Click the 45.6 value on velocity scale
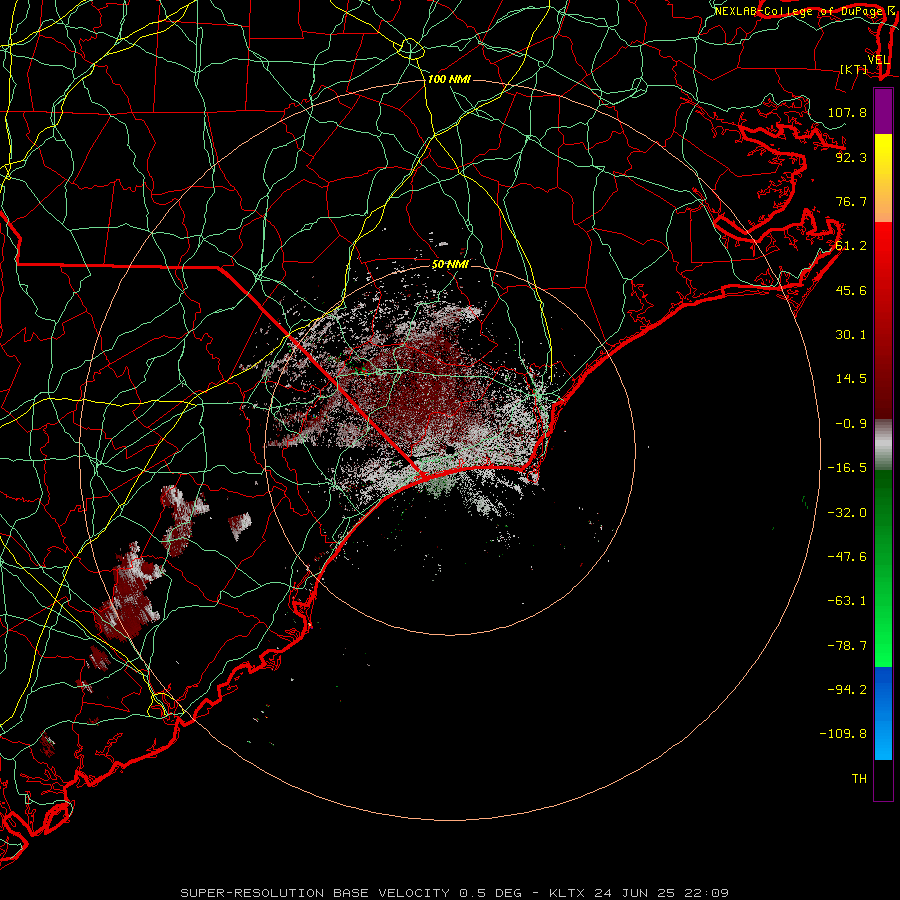The height and width of the screenshot is (900, 900). pyautogui.click(x=851, y=290)
